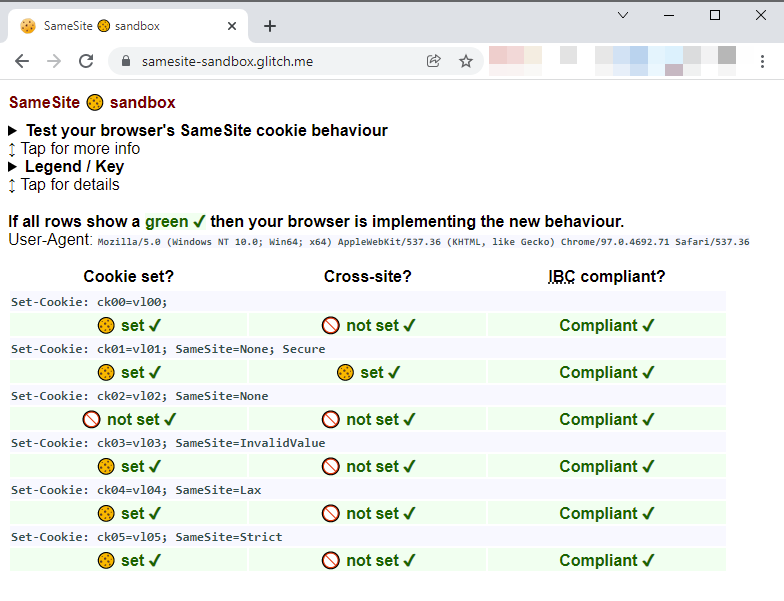Click 'Set-Cookie: ck04=vl04; SameSite=Lax' text
The height and width of the screenshot is (601, 784).
(136, 490)
